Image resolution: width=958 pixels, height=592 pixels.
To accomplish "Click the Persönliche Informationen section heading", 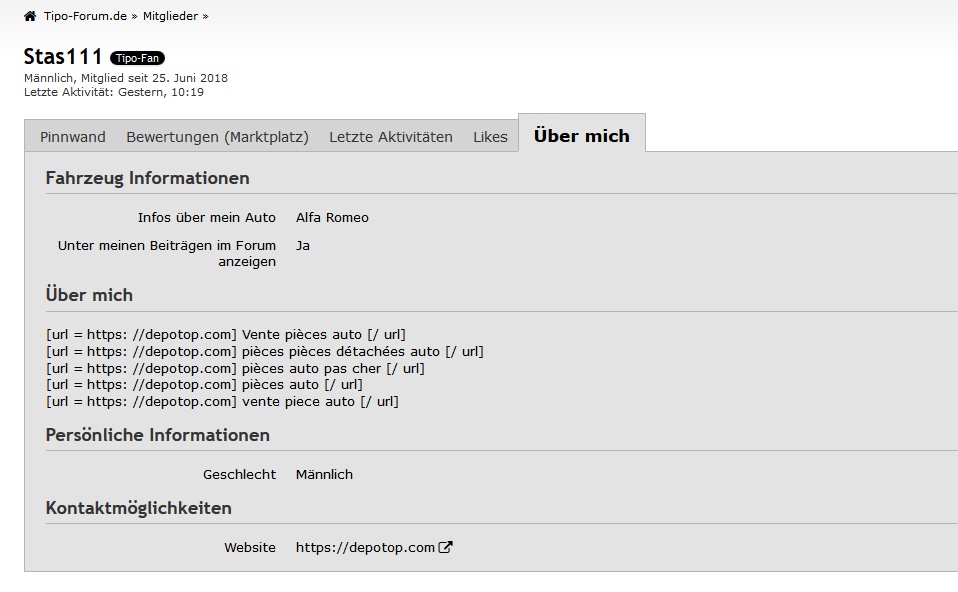I will [x=157, y=435].
